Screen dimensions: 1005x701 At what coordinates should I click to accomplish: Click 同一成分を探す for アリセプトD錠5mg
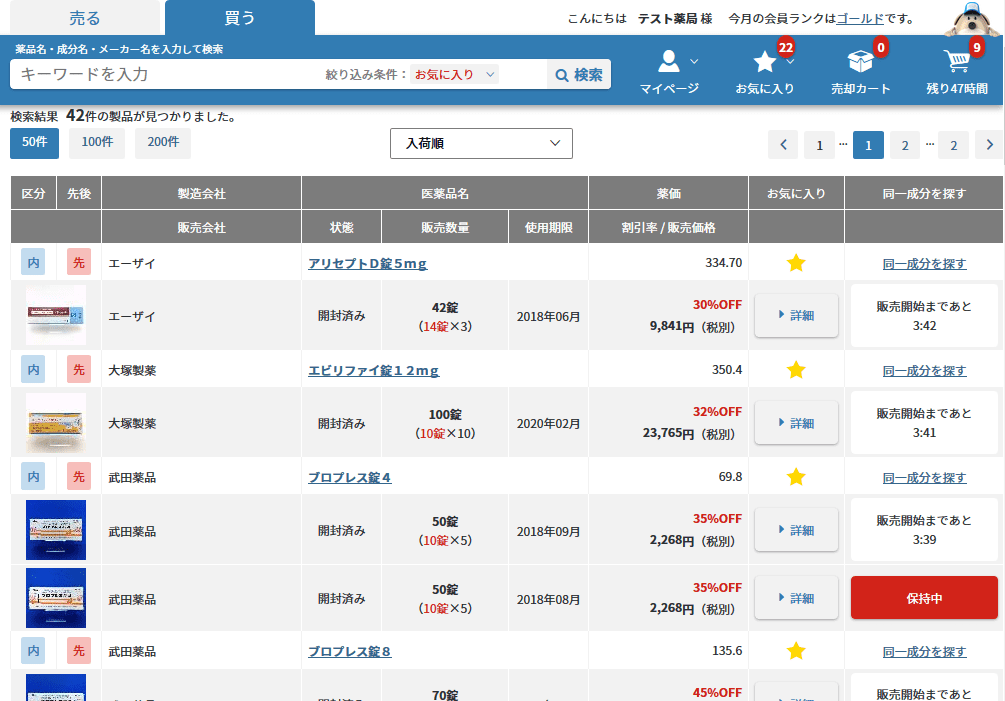click(x=924, y=263)
